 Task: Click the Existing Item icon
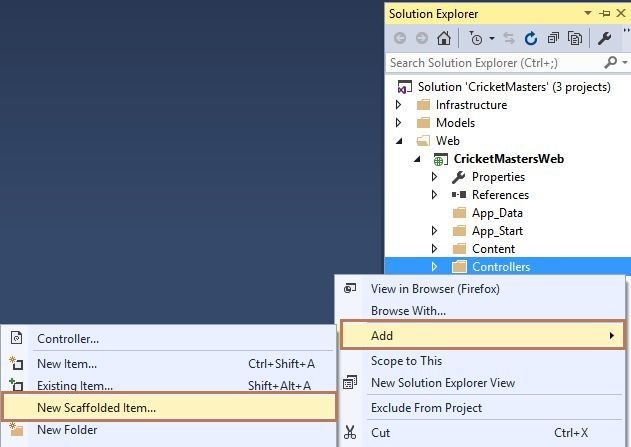point(16,385)
